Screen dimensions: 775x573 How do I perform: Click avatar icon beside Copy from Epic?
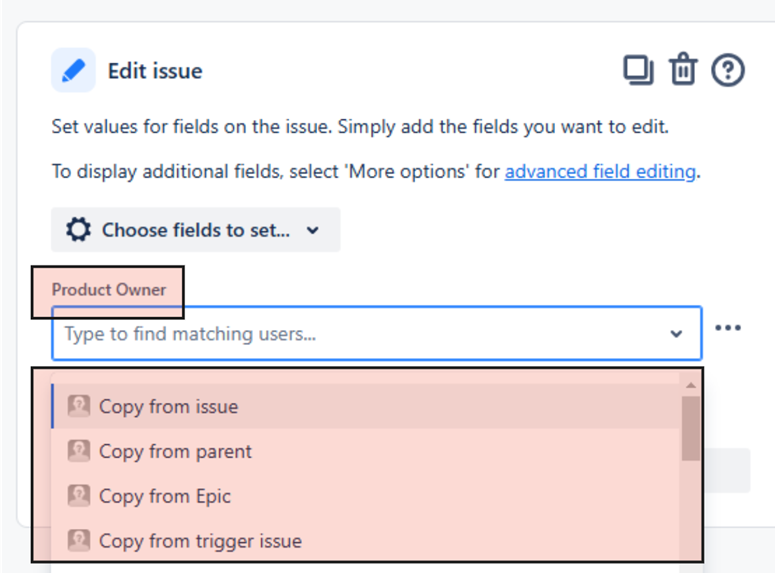coord(79,495)
